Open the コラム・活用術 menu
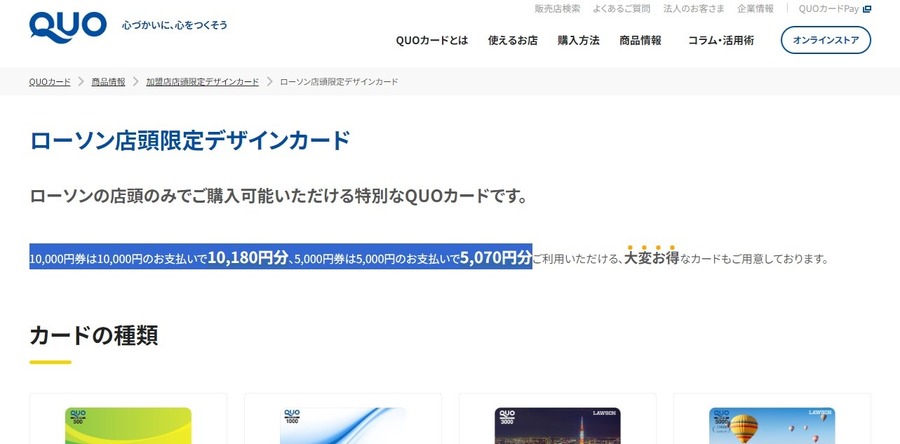This screenshot has width=900, height=444. click(721, 40)
